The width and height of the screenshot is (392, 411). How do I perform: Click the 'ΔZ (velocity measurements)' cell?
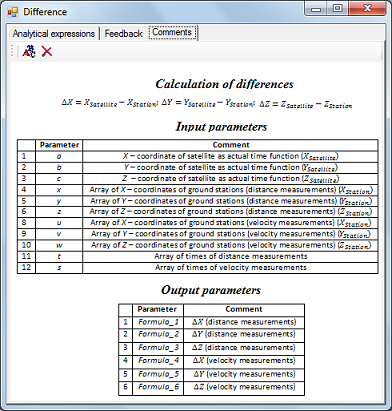(244, 387)
